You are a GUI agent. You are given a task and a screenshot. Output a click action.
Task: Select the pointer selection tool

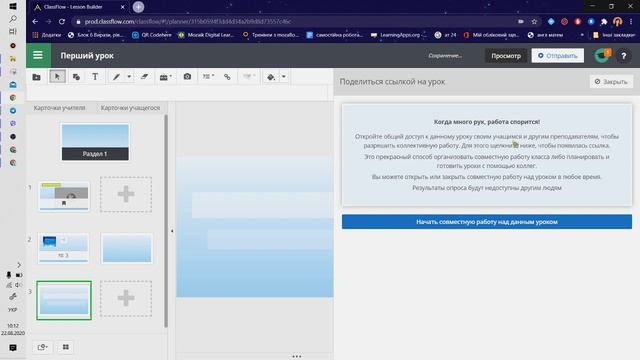click(x=57, y=76)
